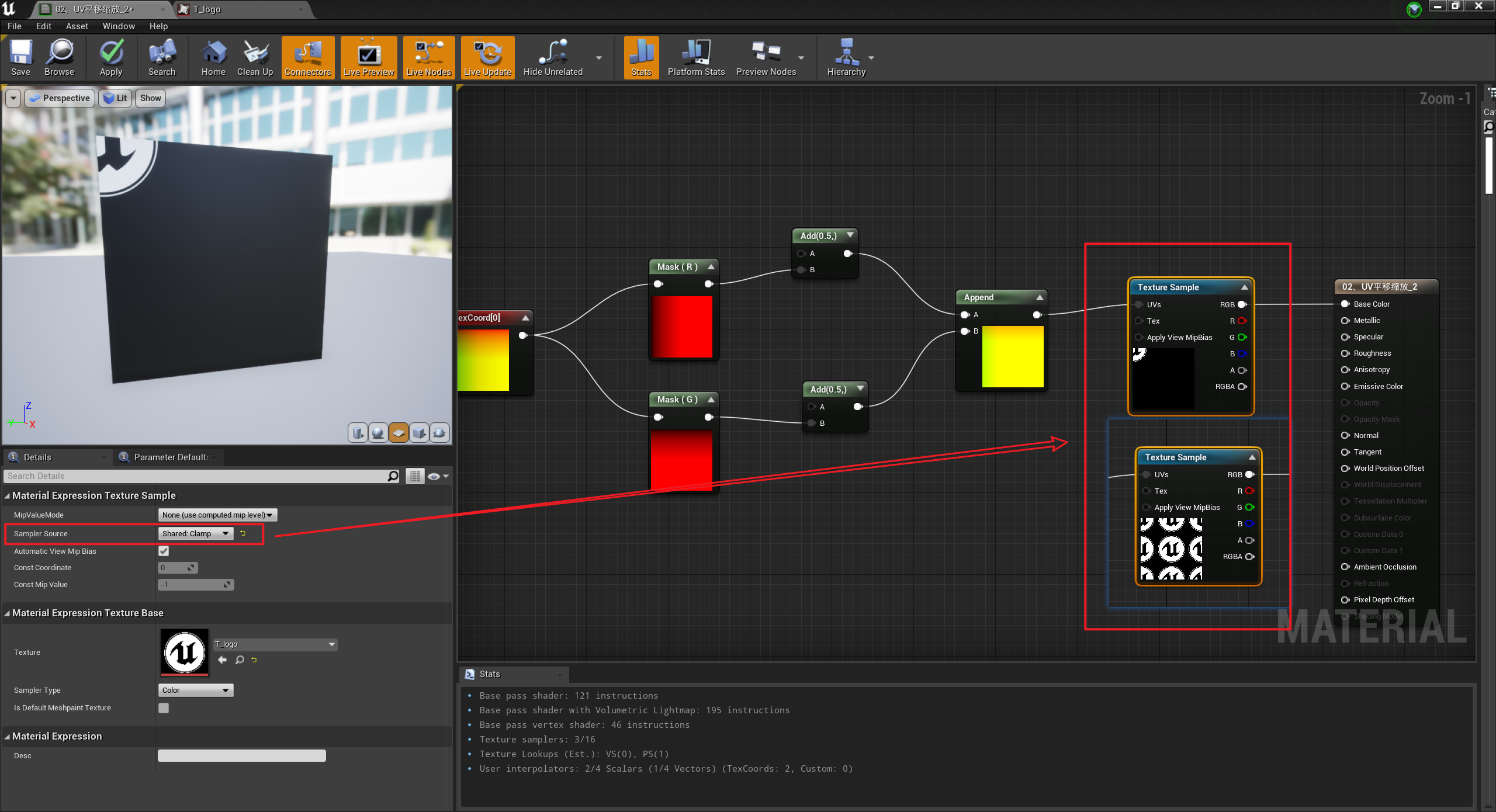
Task: Click the Show button in the viewport
Action: pos(150,98)
